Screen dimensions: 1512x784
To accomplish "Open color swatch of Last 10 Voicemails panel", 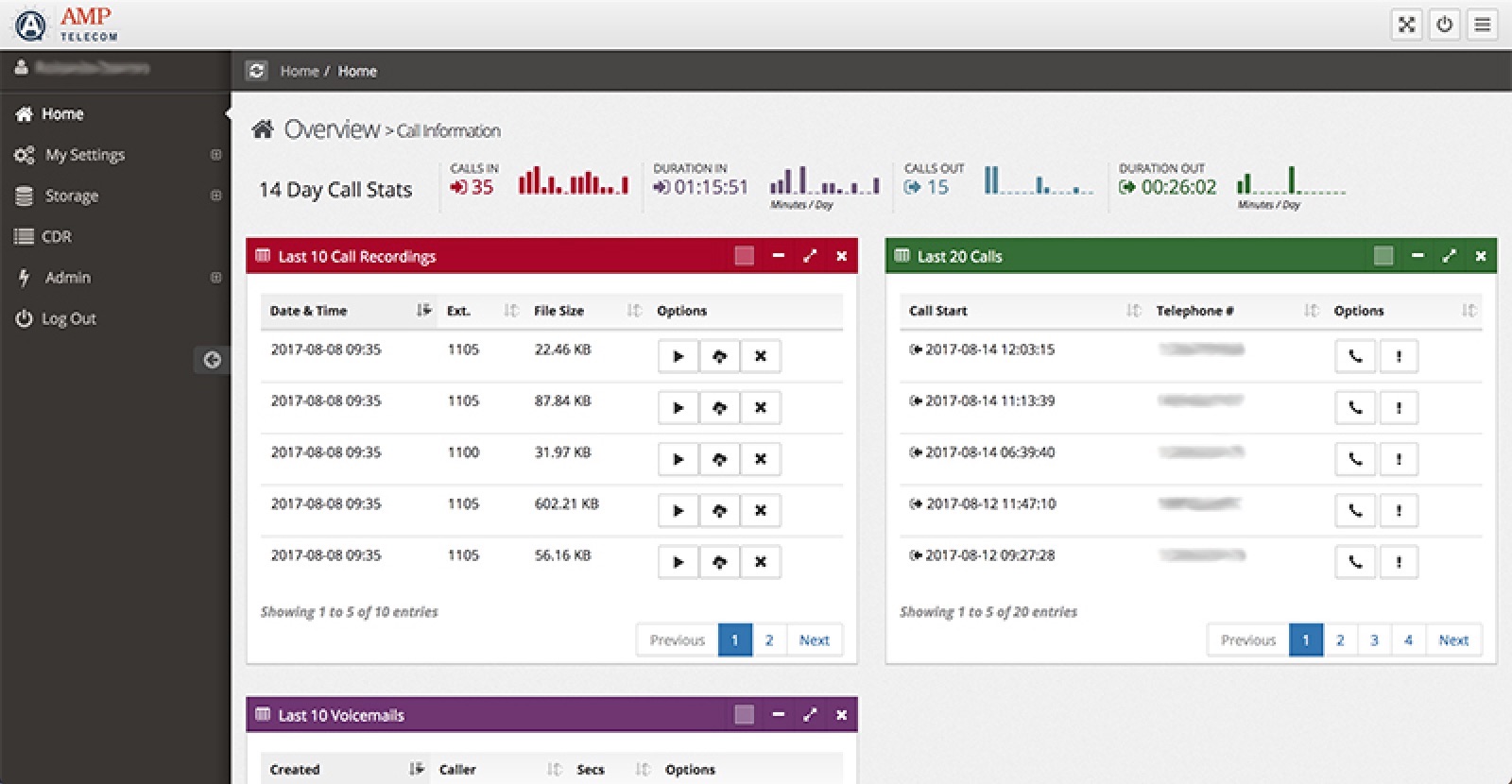I will tap(745, 715).
